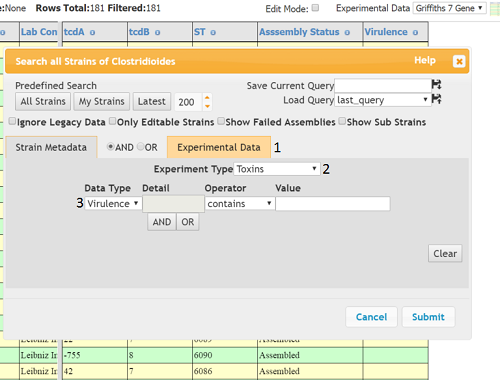Click the Latest count field showing 200
This screenshot has height=380, width=500.
pos(188,102)
